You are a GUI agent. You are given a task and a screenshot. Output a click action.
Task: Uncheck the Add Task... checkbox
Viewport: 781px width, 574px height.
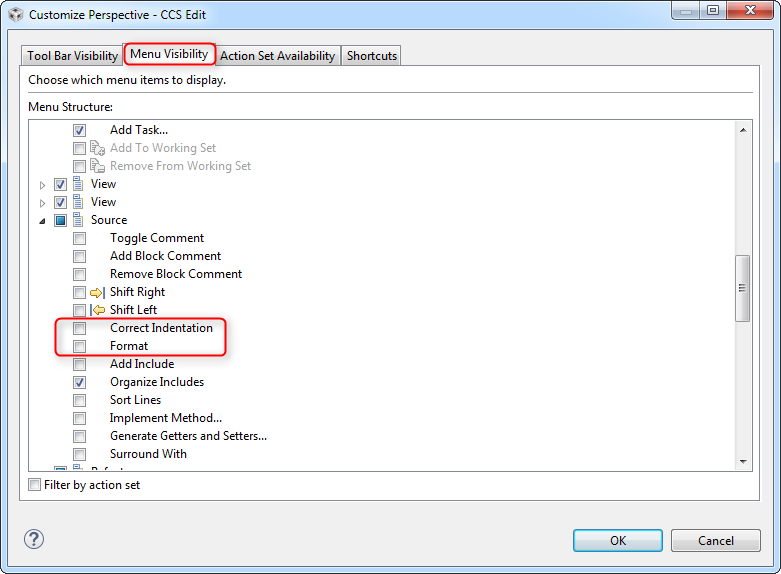coord(79,130)
